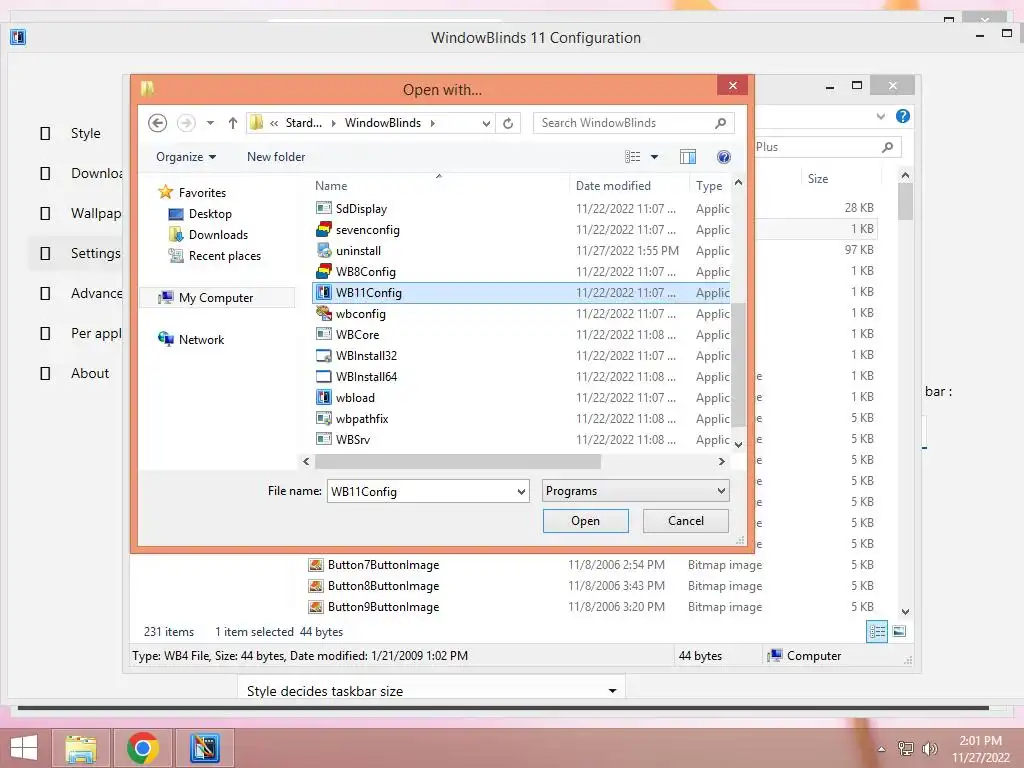Open the Organize dropdown menu

[185, 157]
